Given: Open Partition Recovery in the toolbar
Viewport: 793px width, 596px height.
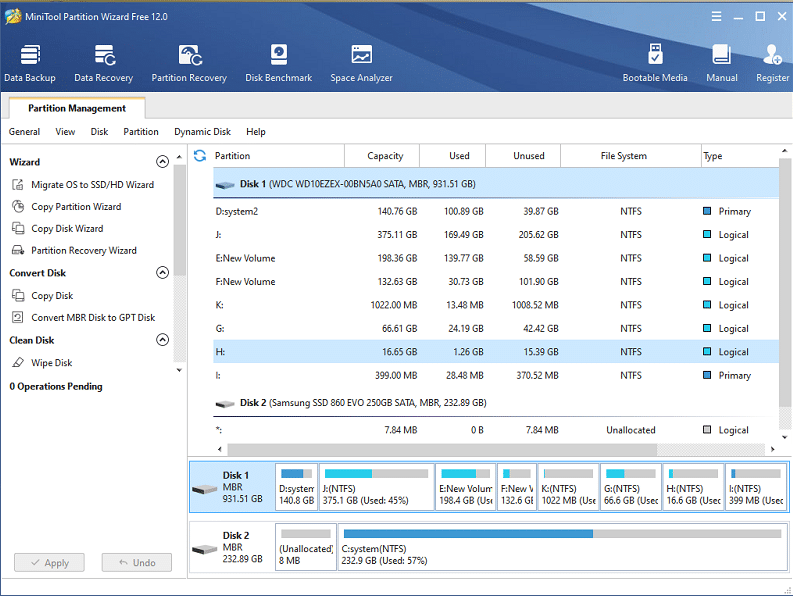Looking at the screenshot, I should [189, 63].
